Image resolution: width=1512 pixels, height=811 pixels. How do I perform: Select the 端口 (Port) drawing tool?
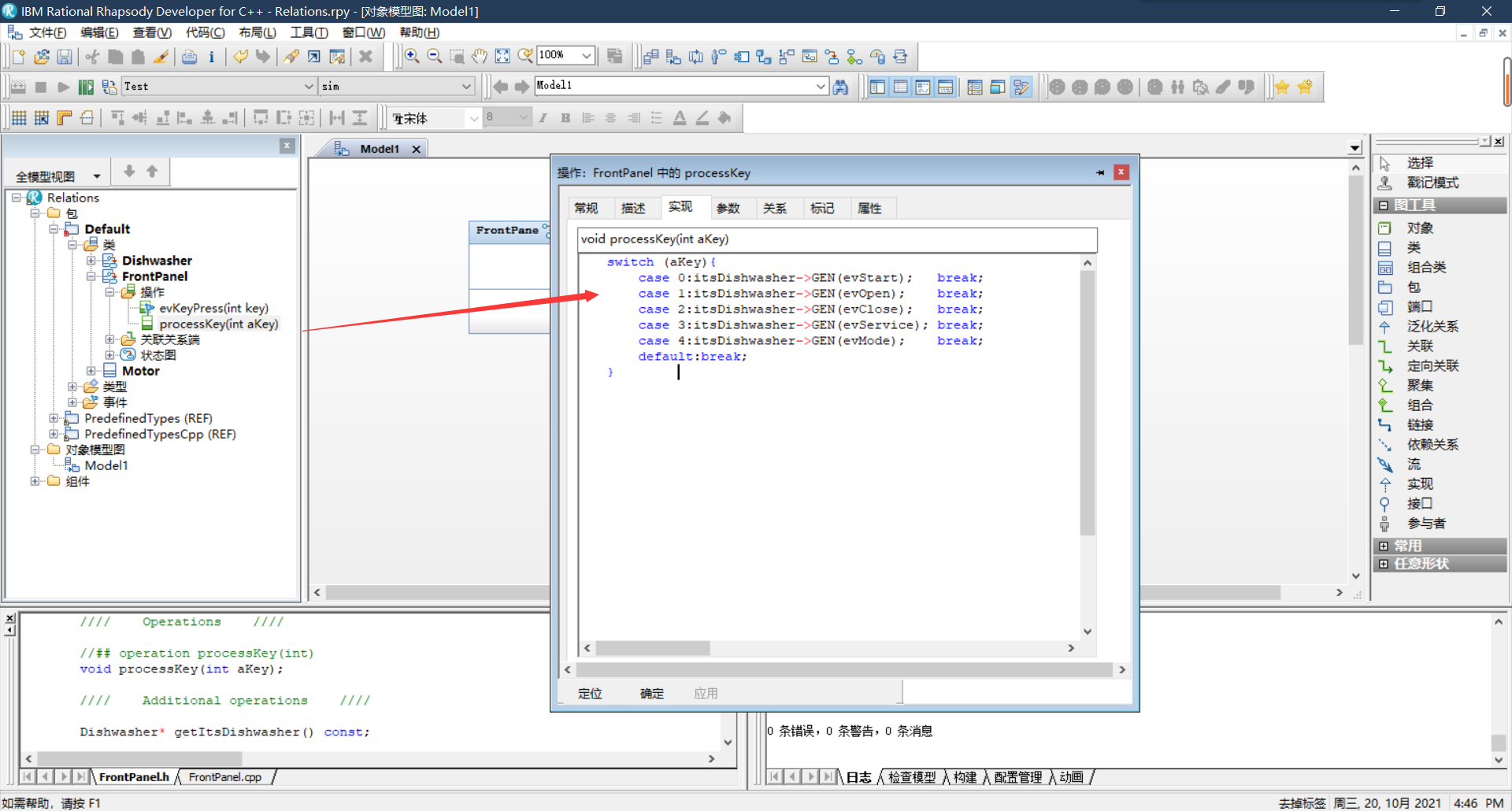1416,306
